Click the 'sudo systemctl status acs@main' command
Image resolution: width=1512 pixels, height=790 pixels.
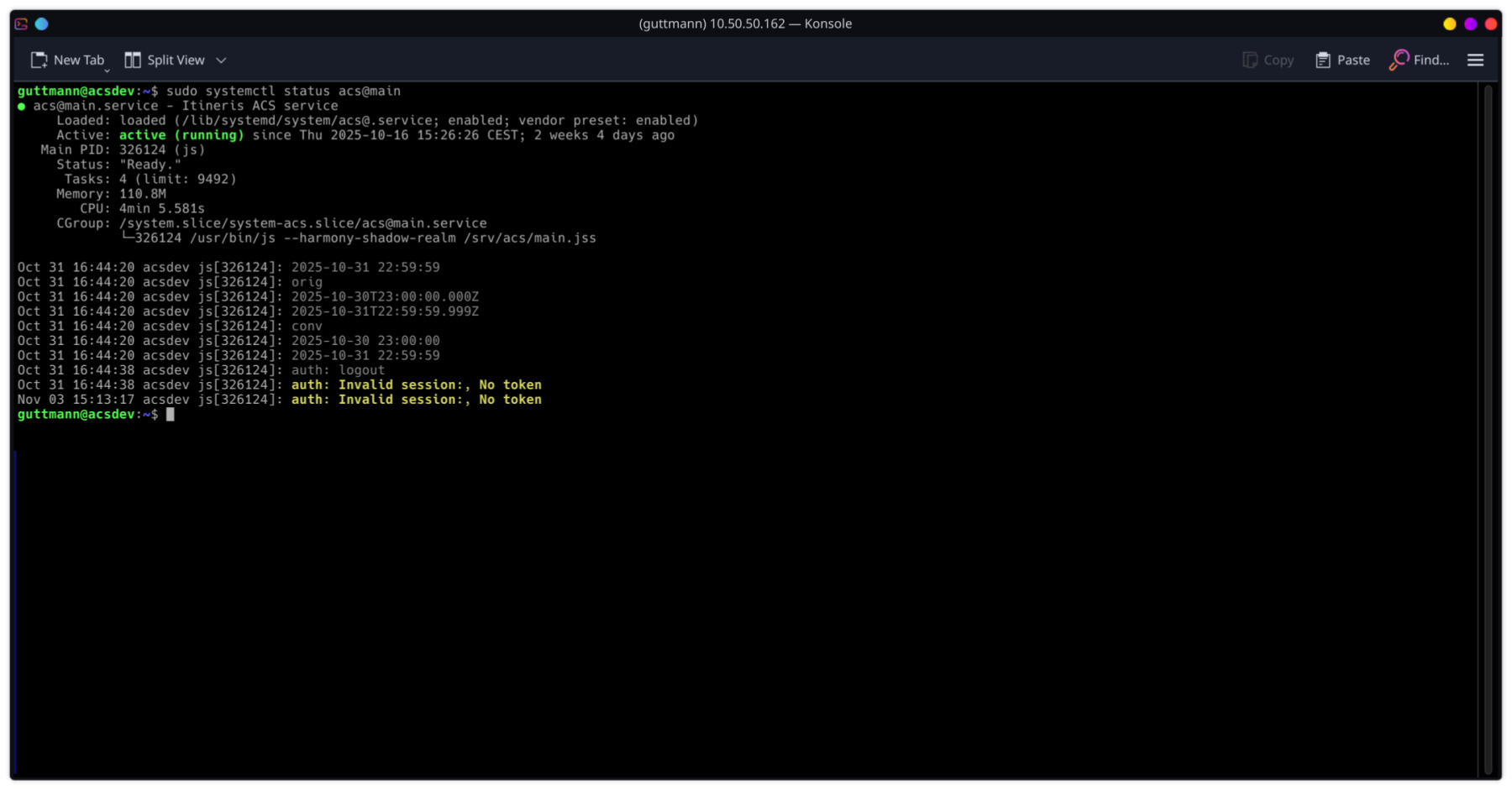click(283, 91)
